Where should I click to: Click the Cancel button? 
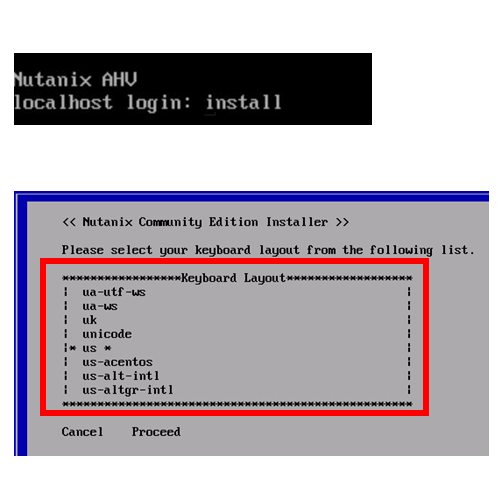coord(82,432)
